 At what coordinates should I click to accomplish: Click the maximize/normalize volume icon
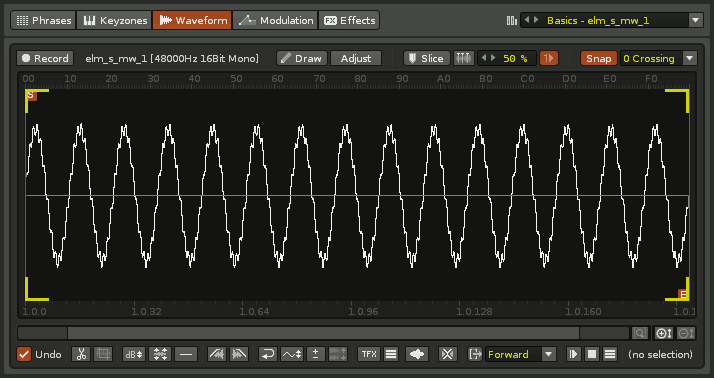(160, 354)
